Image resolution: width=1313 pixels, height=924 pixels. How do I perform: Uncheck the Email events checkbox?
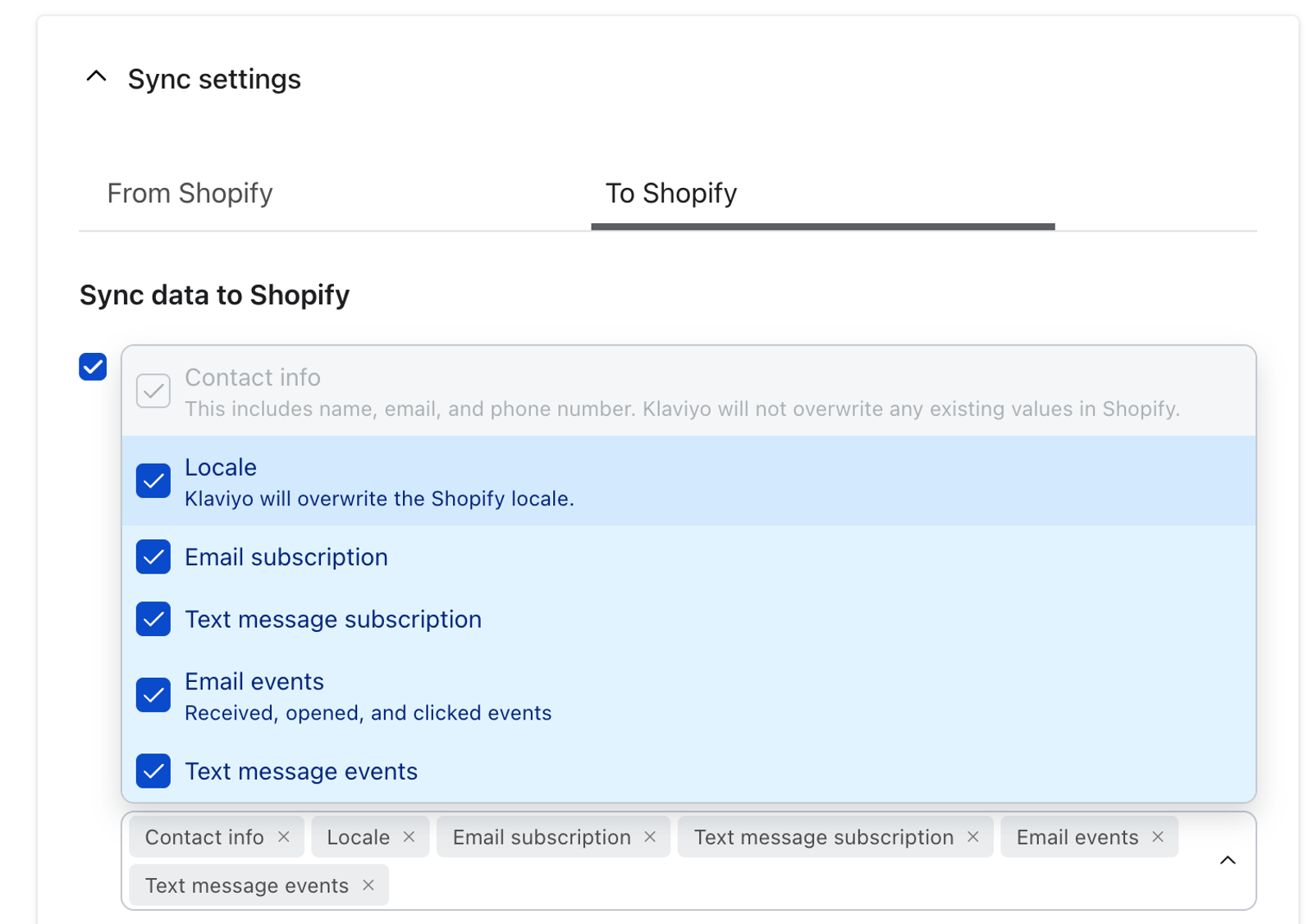153,695
